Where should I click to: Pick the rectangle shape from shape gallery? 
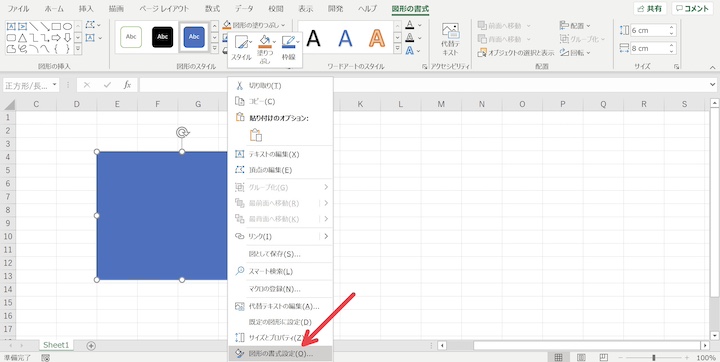point(56,26)
